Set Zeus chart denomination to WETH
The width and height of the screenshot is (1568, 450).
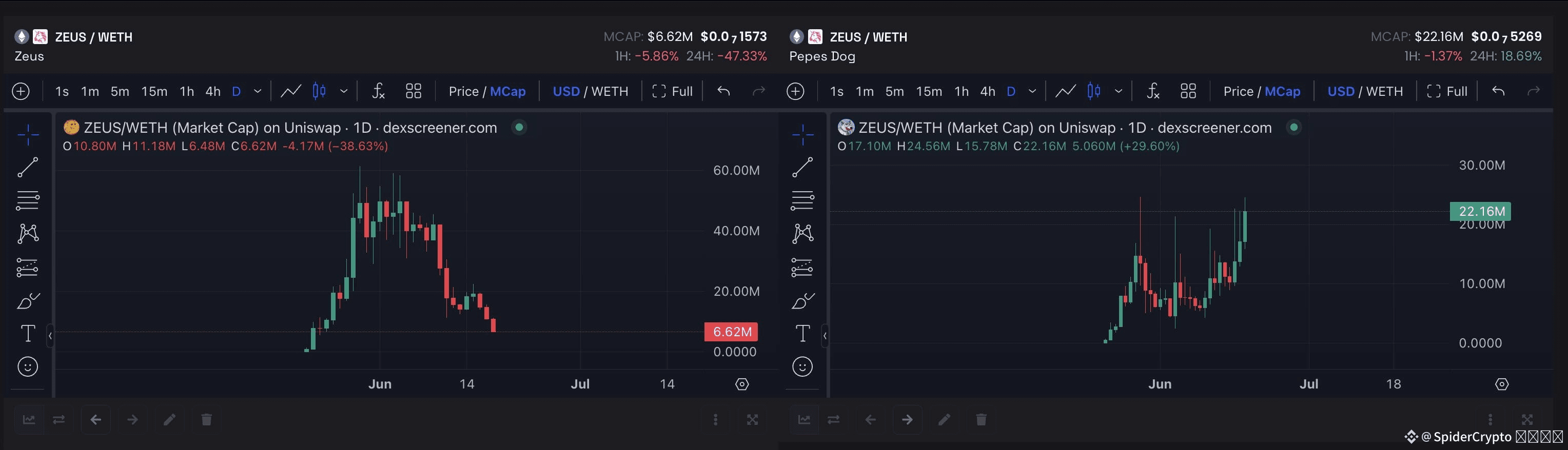click(610, 91)
